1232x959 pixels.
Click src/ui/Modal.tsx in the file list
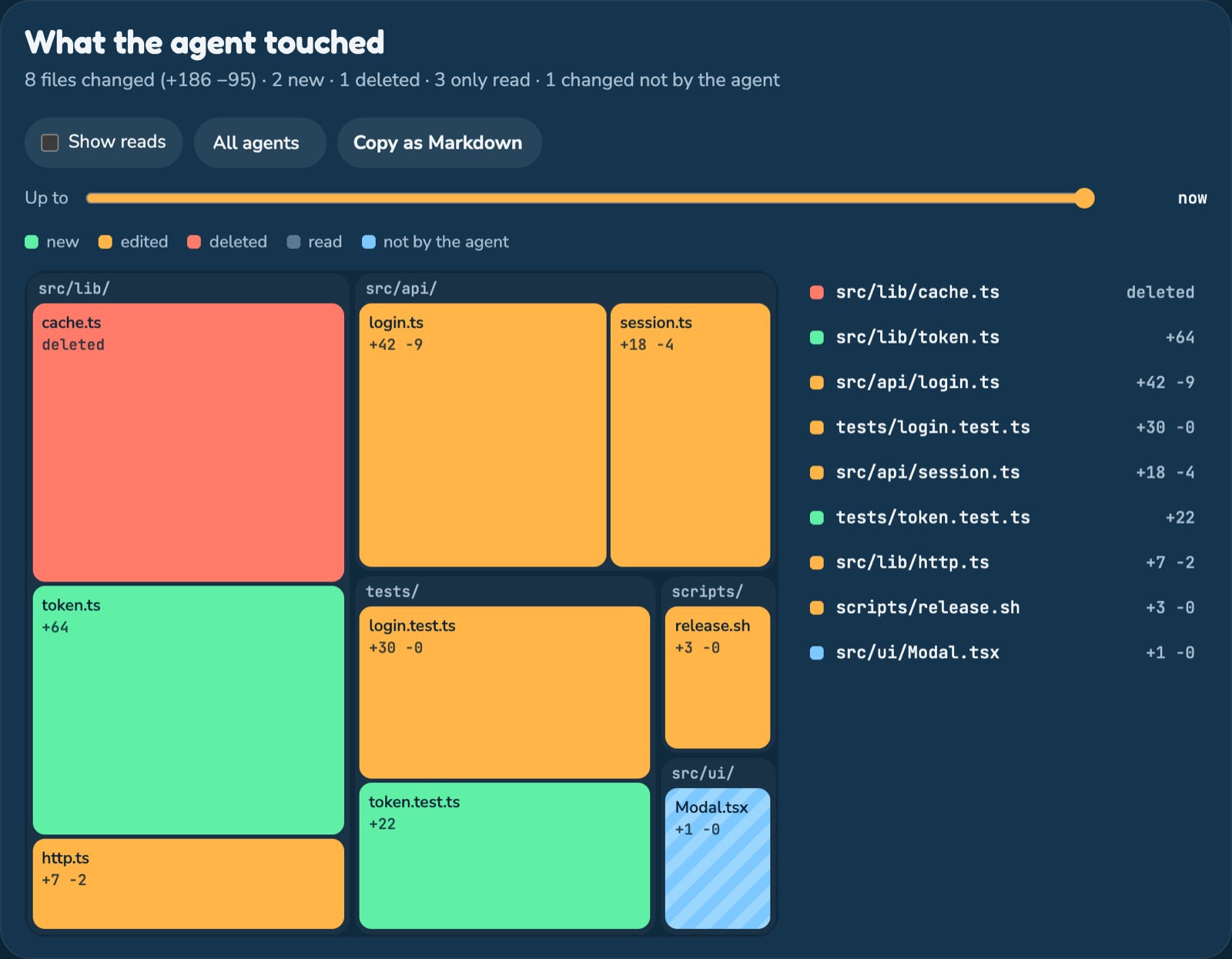click(x=1002, y=652)
